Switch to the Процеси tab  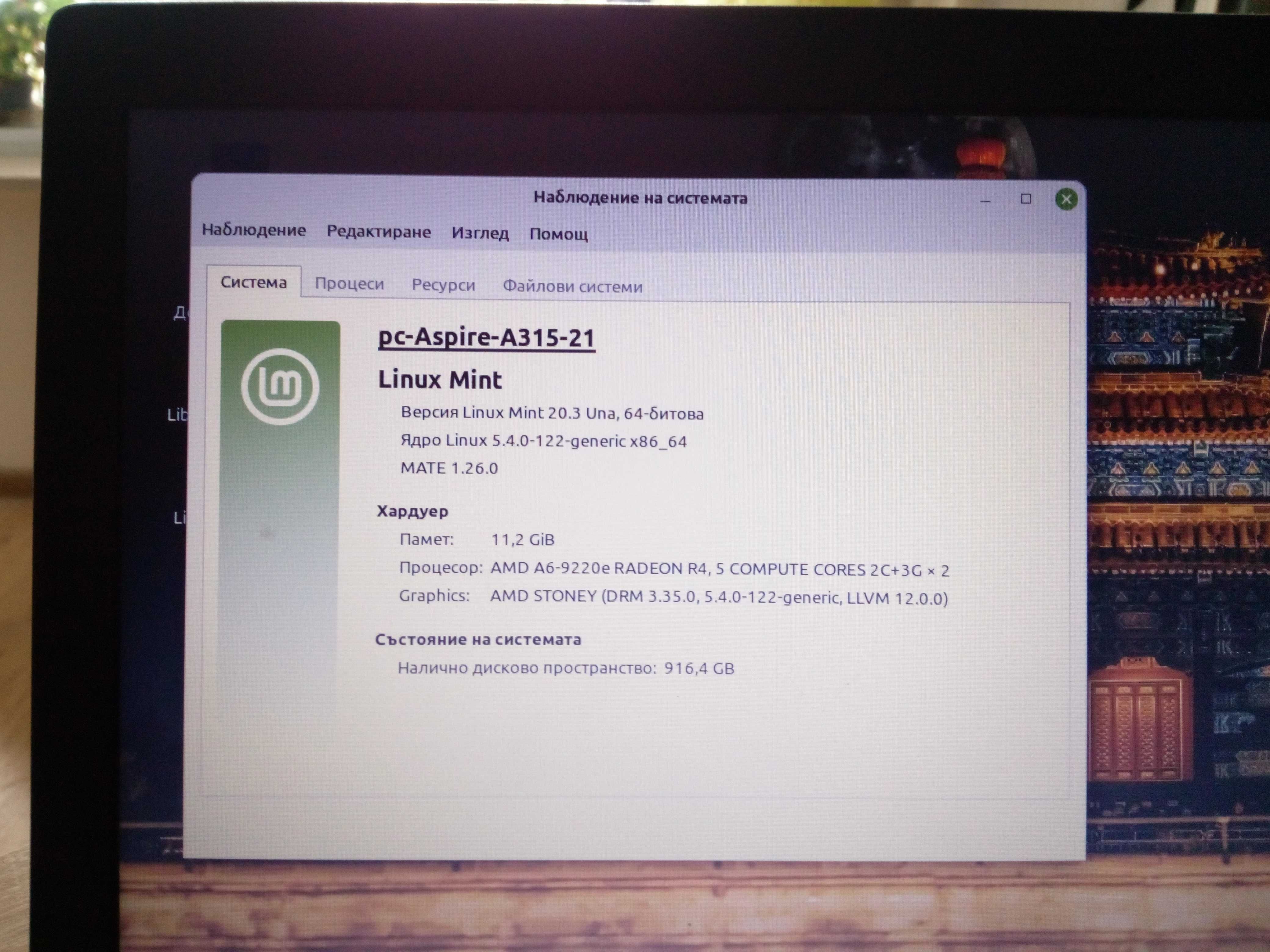point(349,283)
